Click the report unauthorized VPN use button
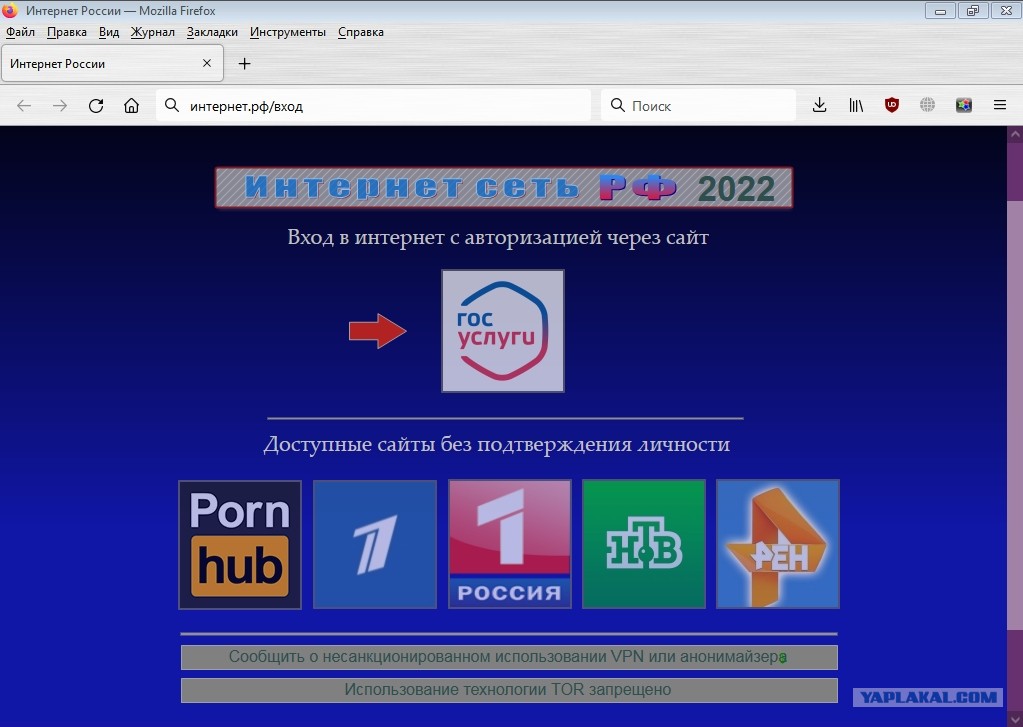 pos(508,657)
